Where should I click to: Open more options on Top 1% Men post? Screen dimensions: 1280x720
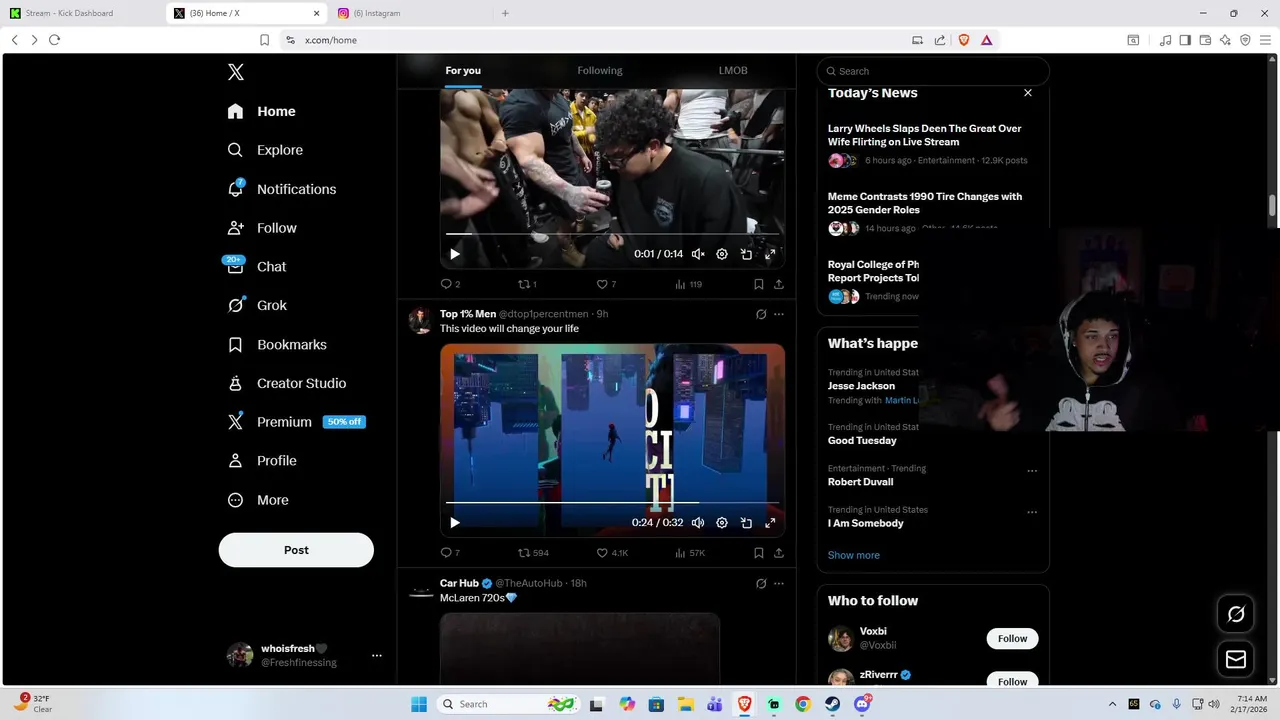tap(779, 314)
